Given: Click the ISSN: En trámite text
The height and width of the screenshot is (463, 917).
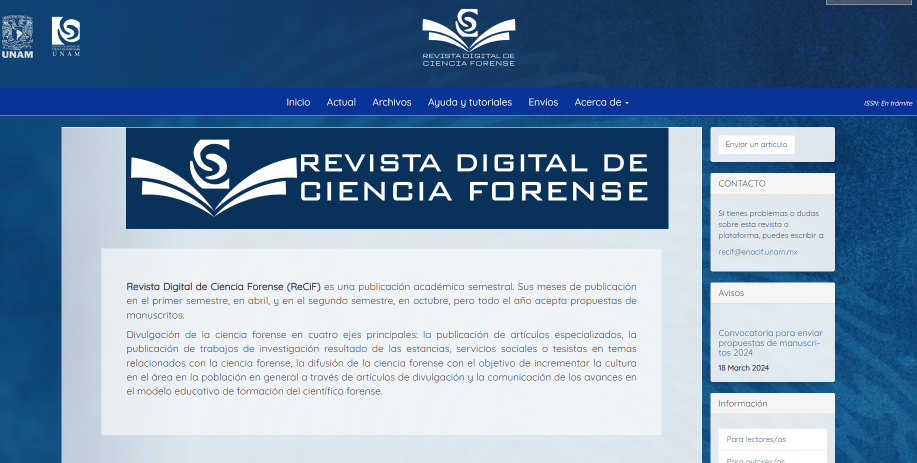Looking at the screenshot, I should coord(888,103).
